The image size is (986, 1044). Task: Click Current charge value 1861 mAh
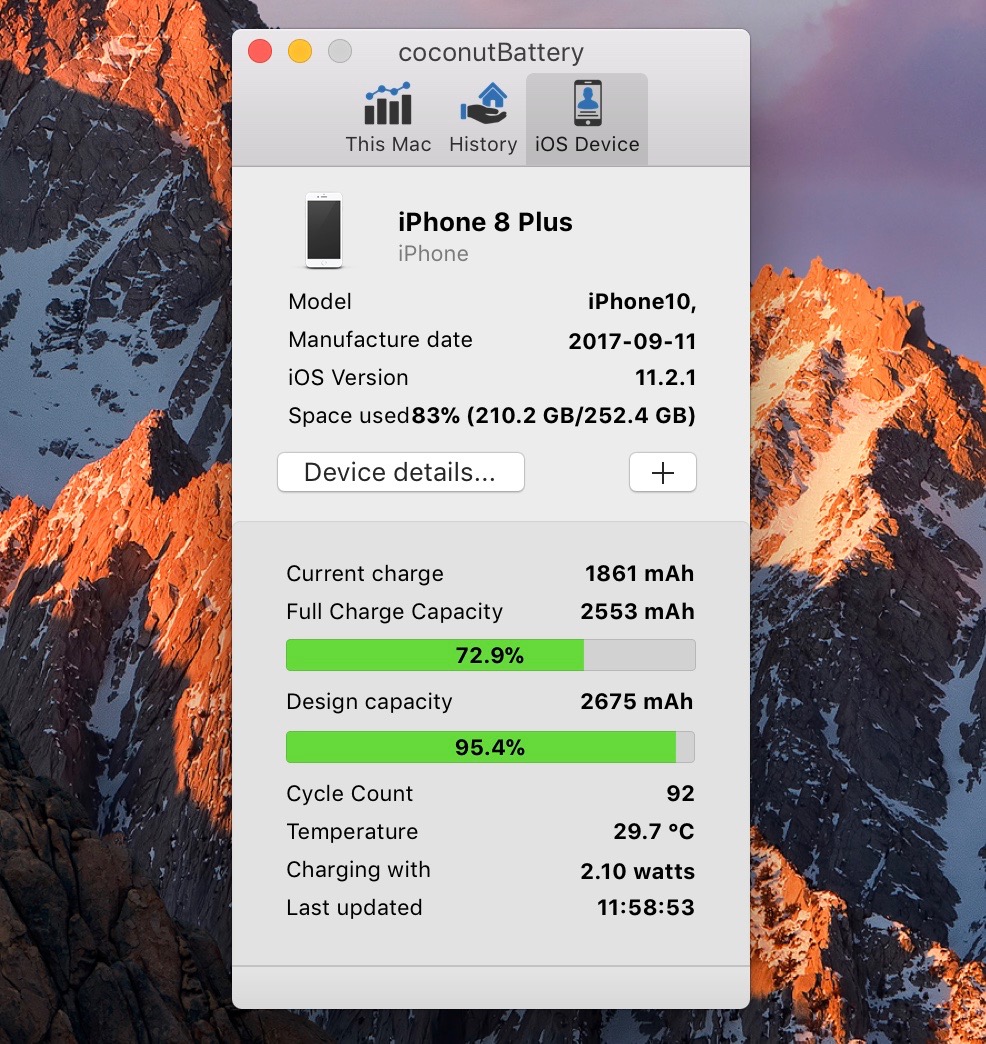[639, 573]
